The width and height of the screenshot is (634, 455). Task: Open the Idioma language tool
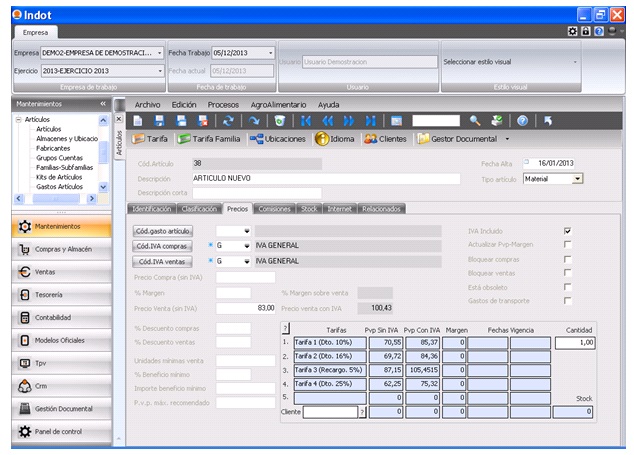pyautogui.click(x=335, y=139)
